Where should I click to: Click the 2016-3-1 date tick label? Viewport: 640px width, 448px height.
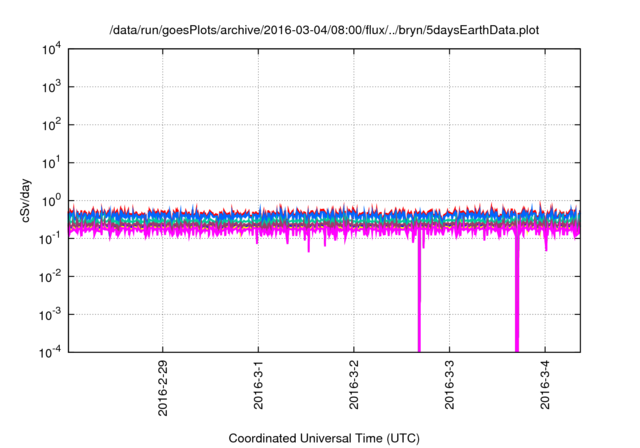258,385
